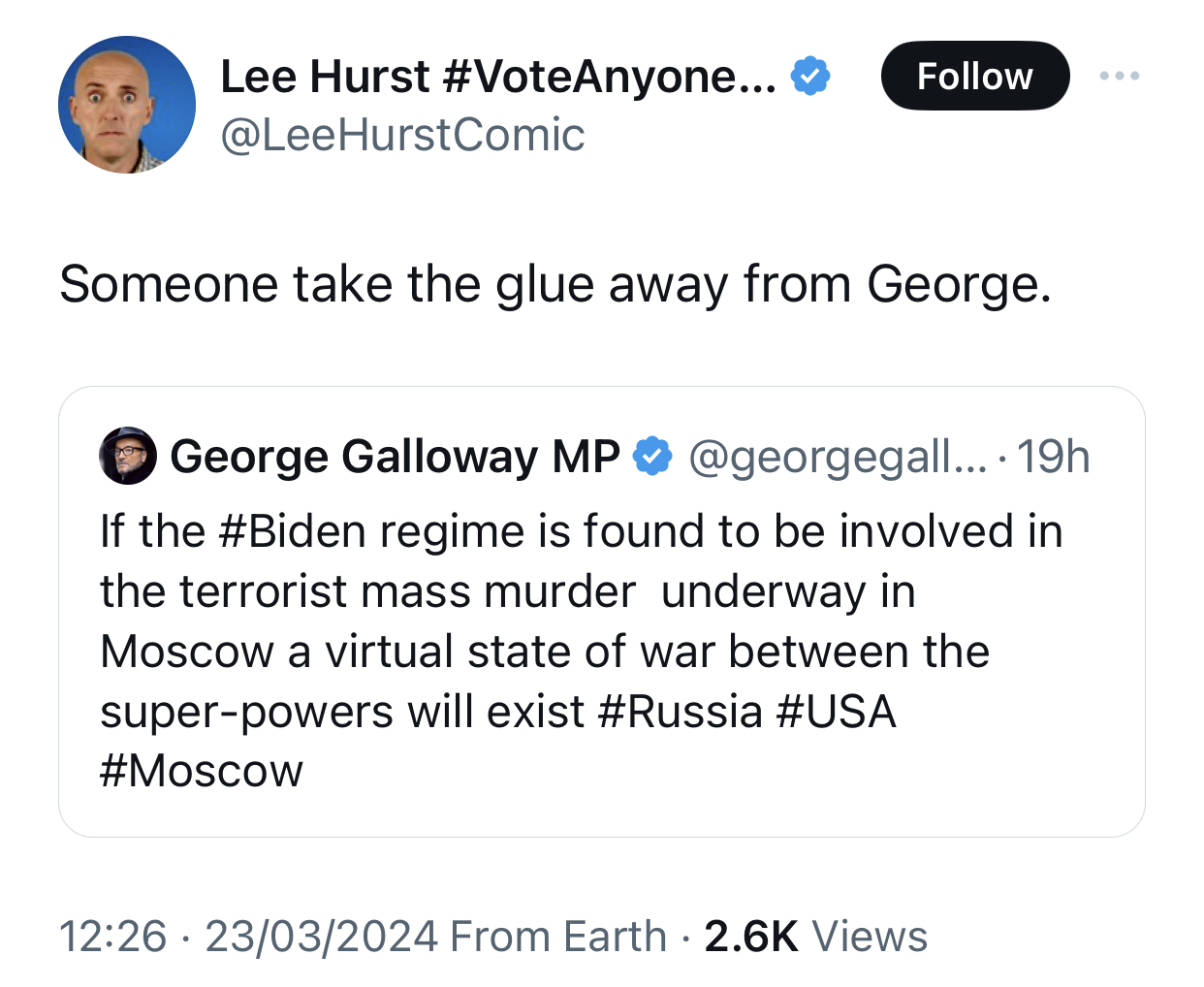Open the three-dot more options menu

pyautogui.click(x=1120, y=76)
